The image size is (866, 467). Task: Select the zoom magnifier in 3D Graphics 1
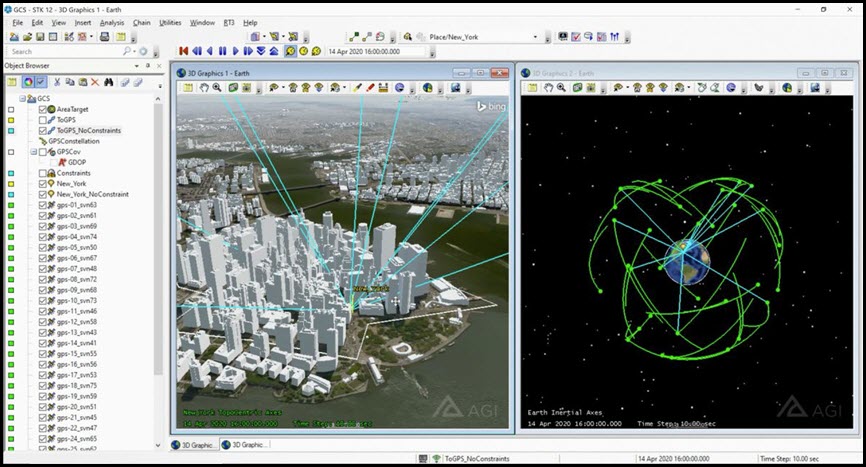[217, 88]
